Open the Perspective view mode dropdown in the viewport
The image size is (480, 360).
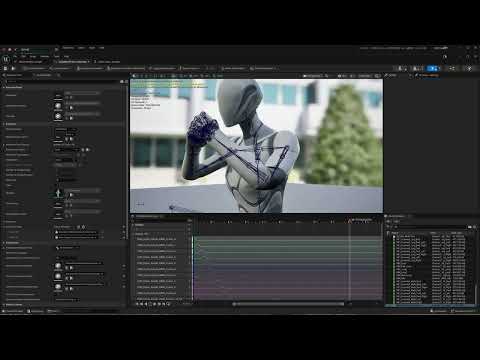click(313, 76)
